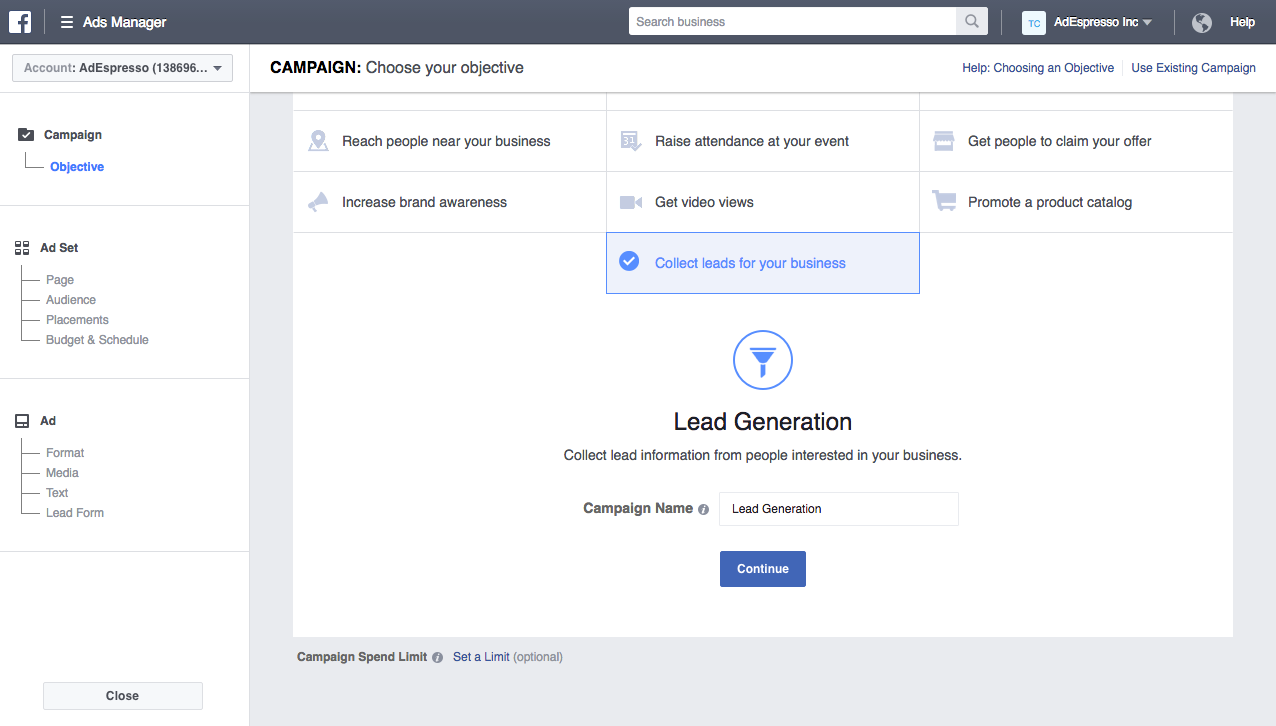Screen dimensions: 1276x726
Task: Click the Campaign Name info icon
Action: (x=703, y=509)
